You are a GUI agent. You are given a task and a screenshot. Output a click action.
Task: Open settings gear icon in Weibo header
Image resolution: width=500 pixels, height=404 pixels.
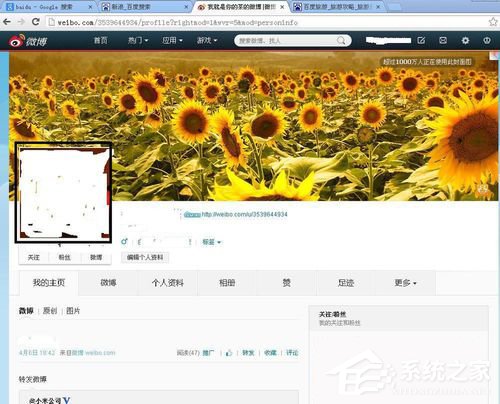coord(465,40)
